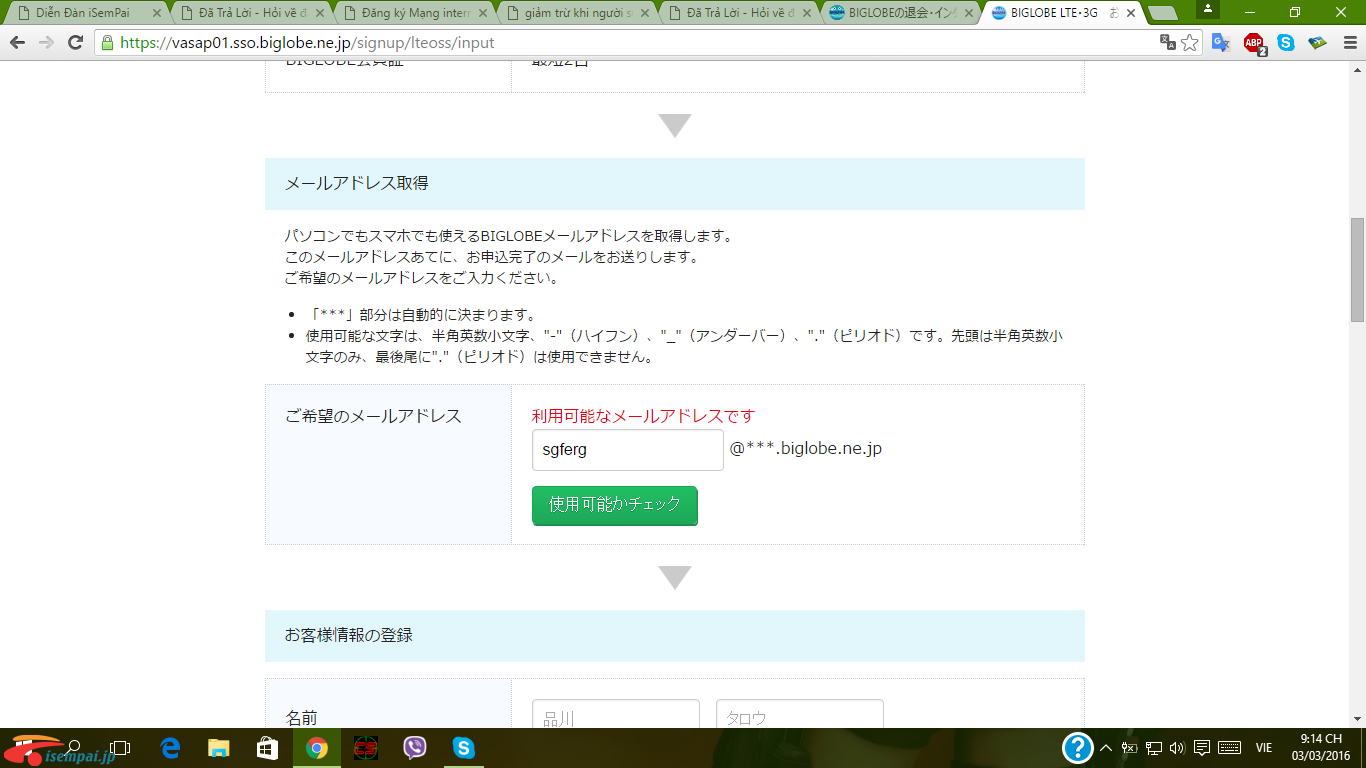The width and height of the screenshot is (1366, 768).
Task: Open a new tab
Action: tap(1162, 13)
